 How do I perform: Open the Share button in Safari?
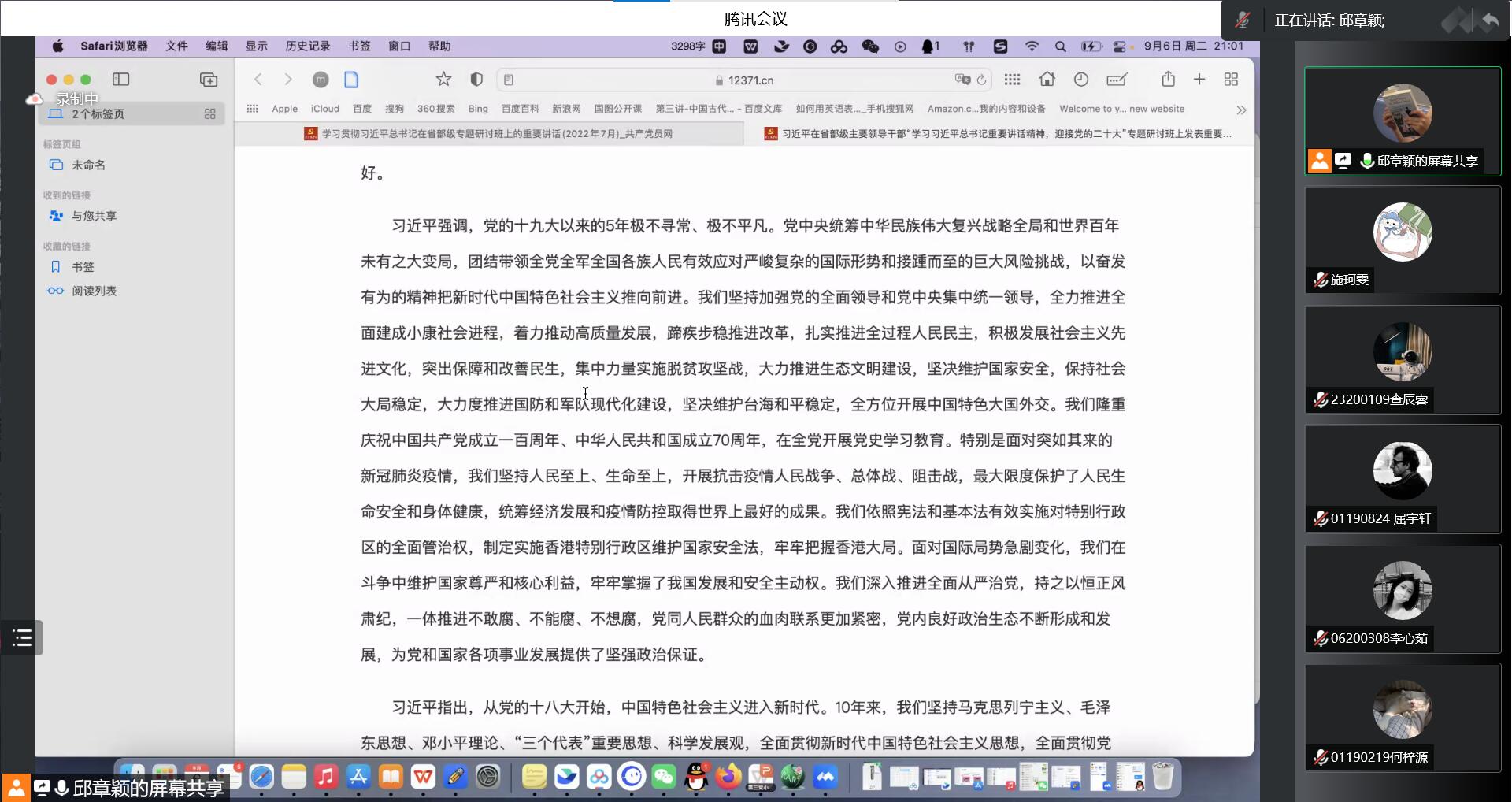coord(1169,79)
